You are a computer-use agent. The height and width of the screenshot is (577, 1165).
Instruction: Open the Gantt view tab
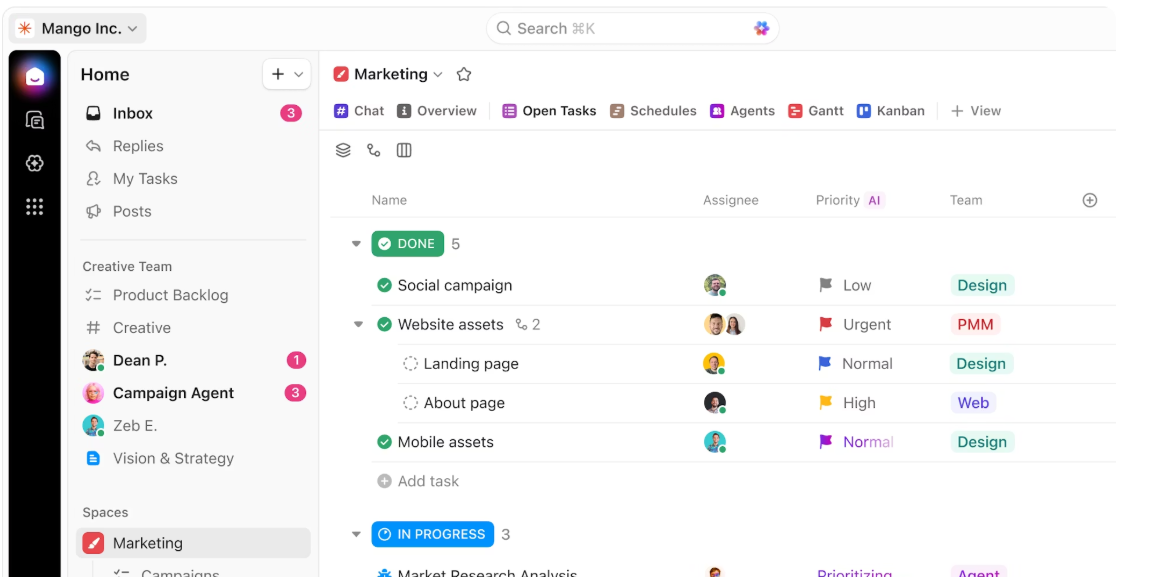pyautogui.click(x=815, y=110)
